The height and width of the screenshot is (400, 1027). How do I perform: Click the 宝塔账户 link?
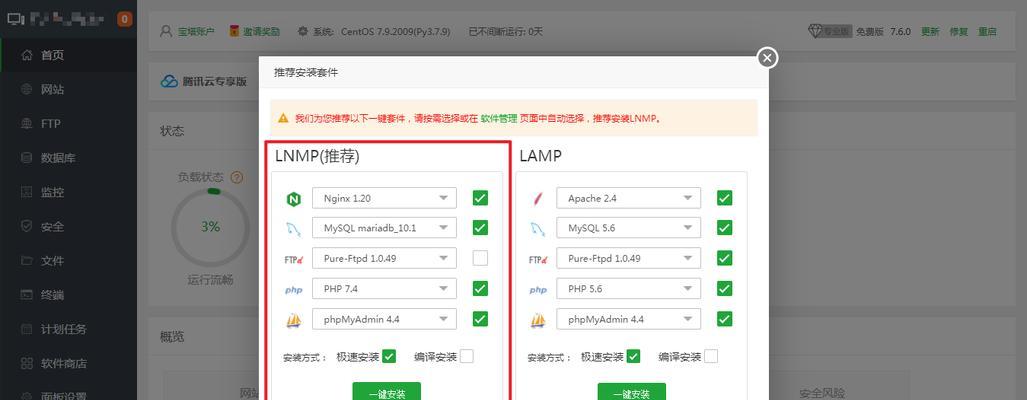tap(196, 31)
